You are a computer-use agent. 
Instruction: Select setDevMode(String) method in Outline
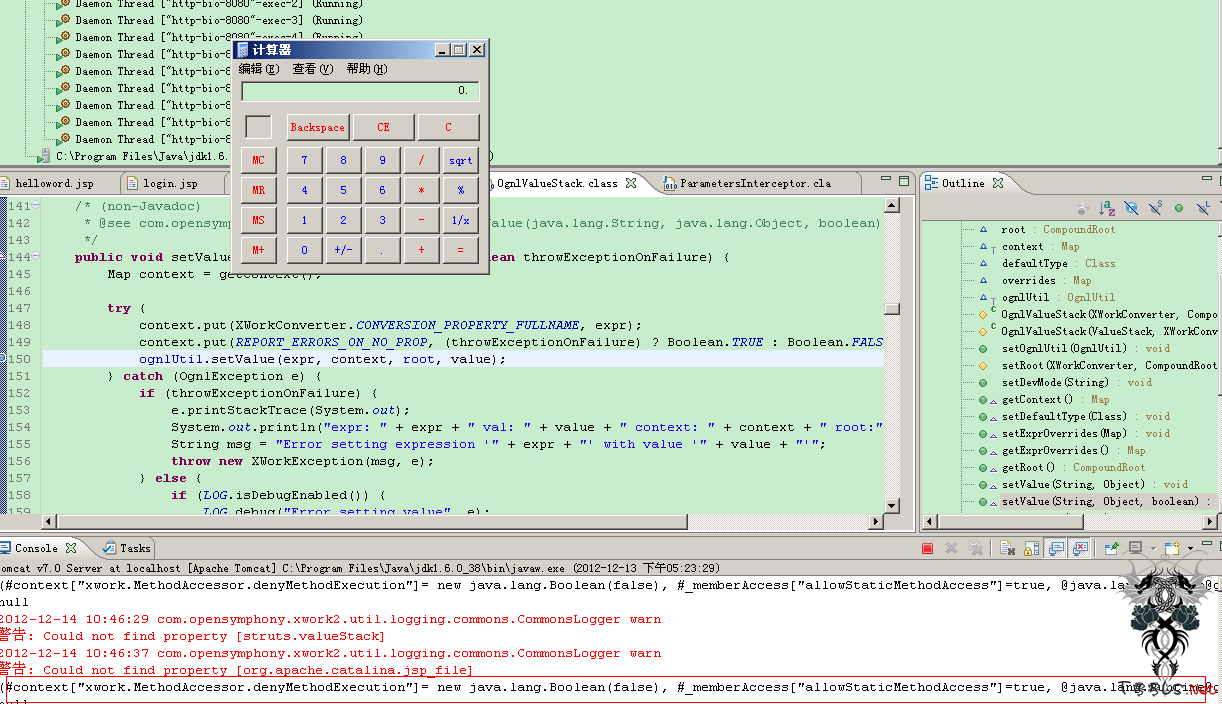tap(1077, 382)
